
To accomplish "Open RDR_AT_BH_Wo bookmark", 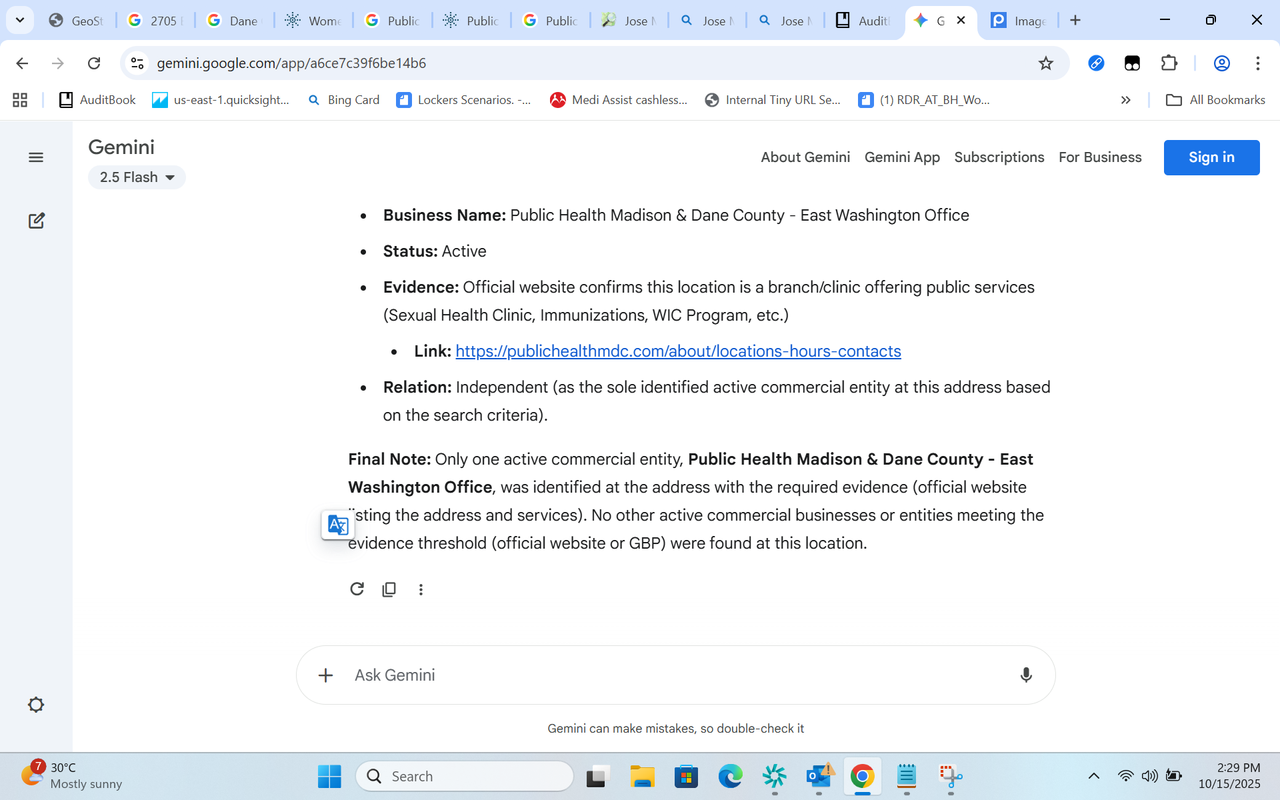I will (x=924, y=100).
